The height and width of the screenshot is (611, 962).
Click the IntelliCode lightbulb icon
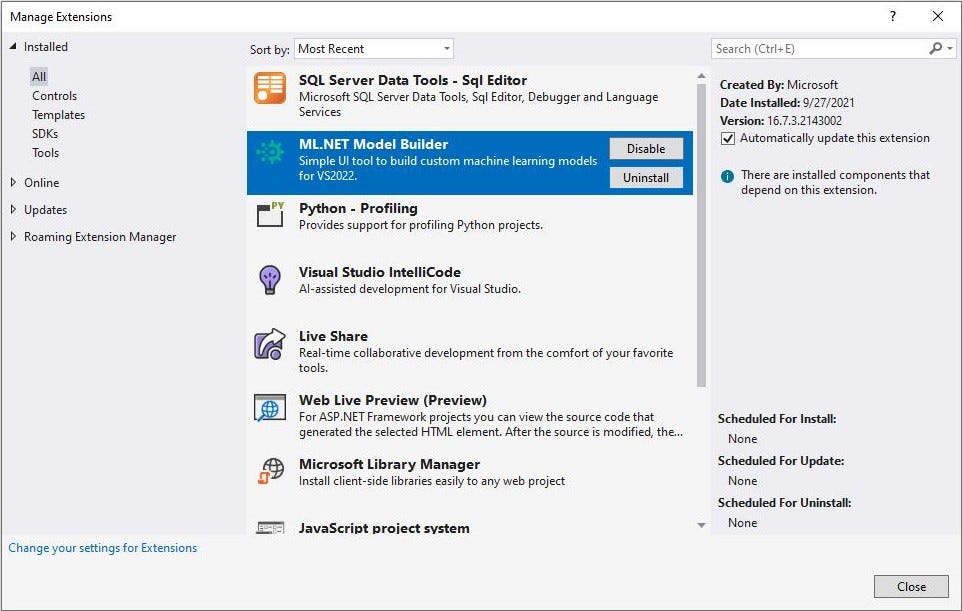pyautogui.click(x=270, y=280)
